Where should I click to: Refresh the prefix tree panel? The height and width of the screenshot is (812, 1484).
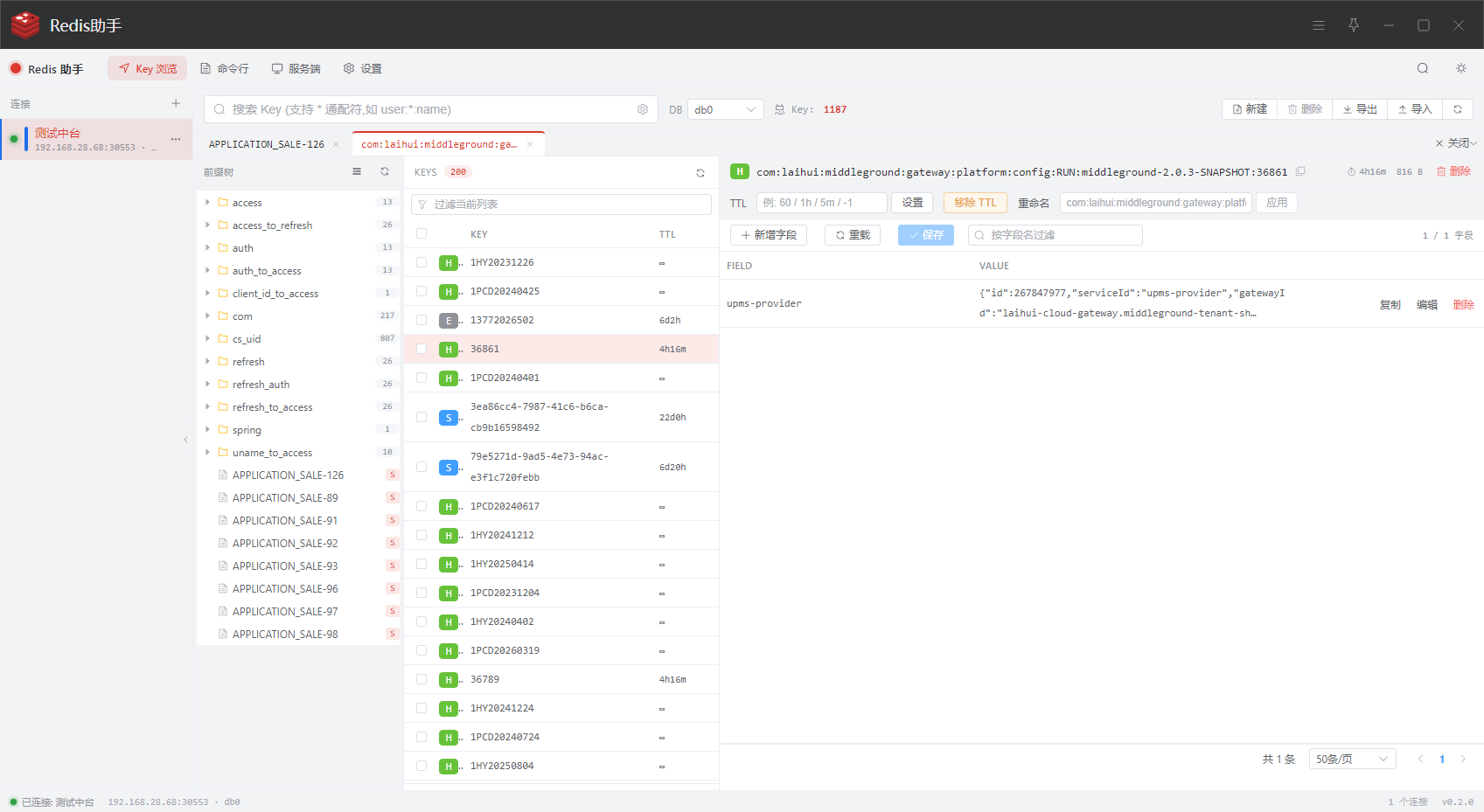pos(385,171)
